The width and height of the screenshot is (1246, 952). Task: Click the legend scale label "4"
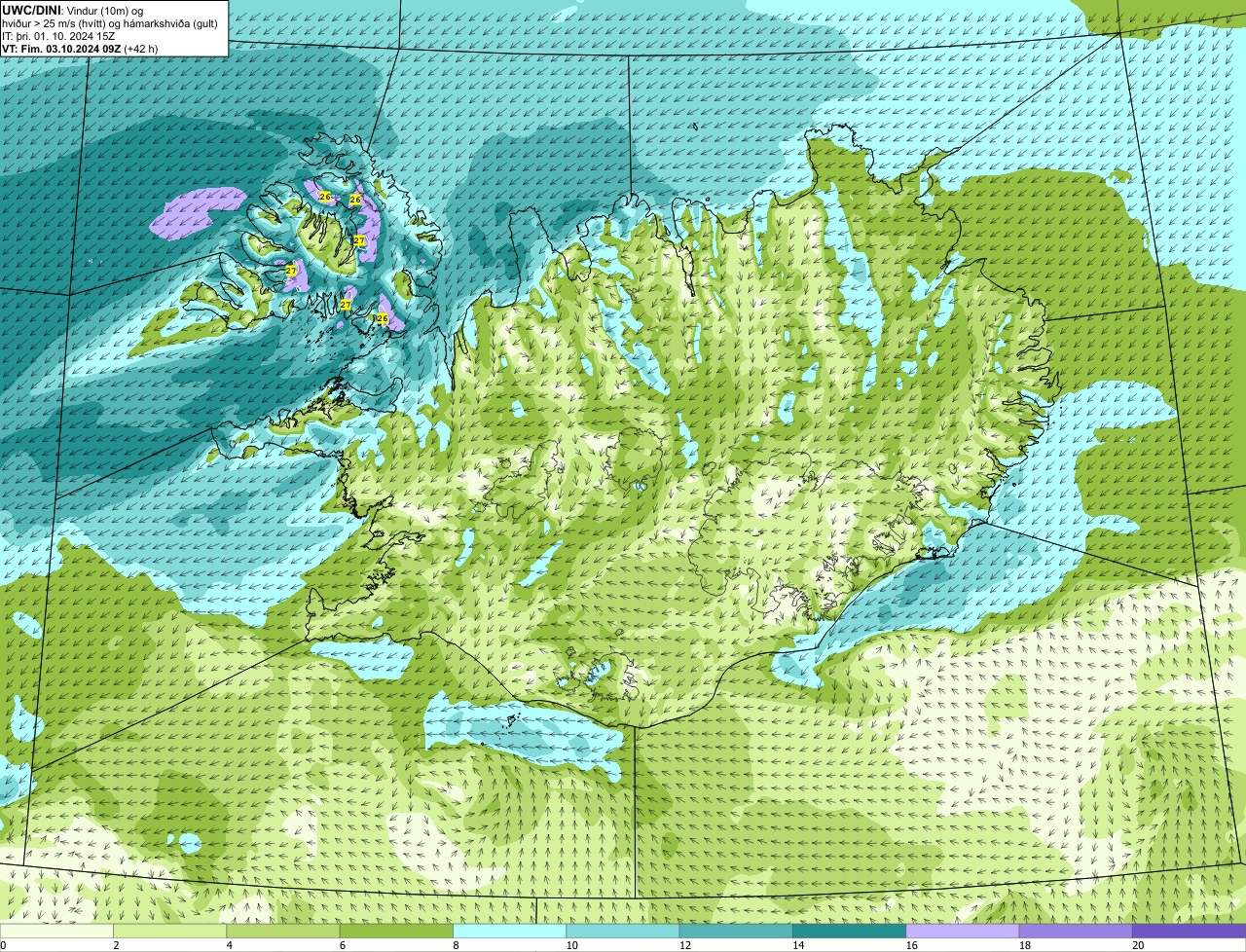coord(229,945)
